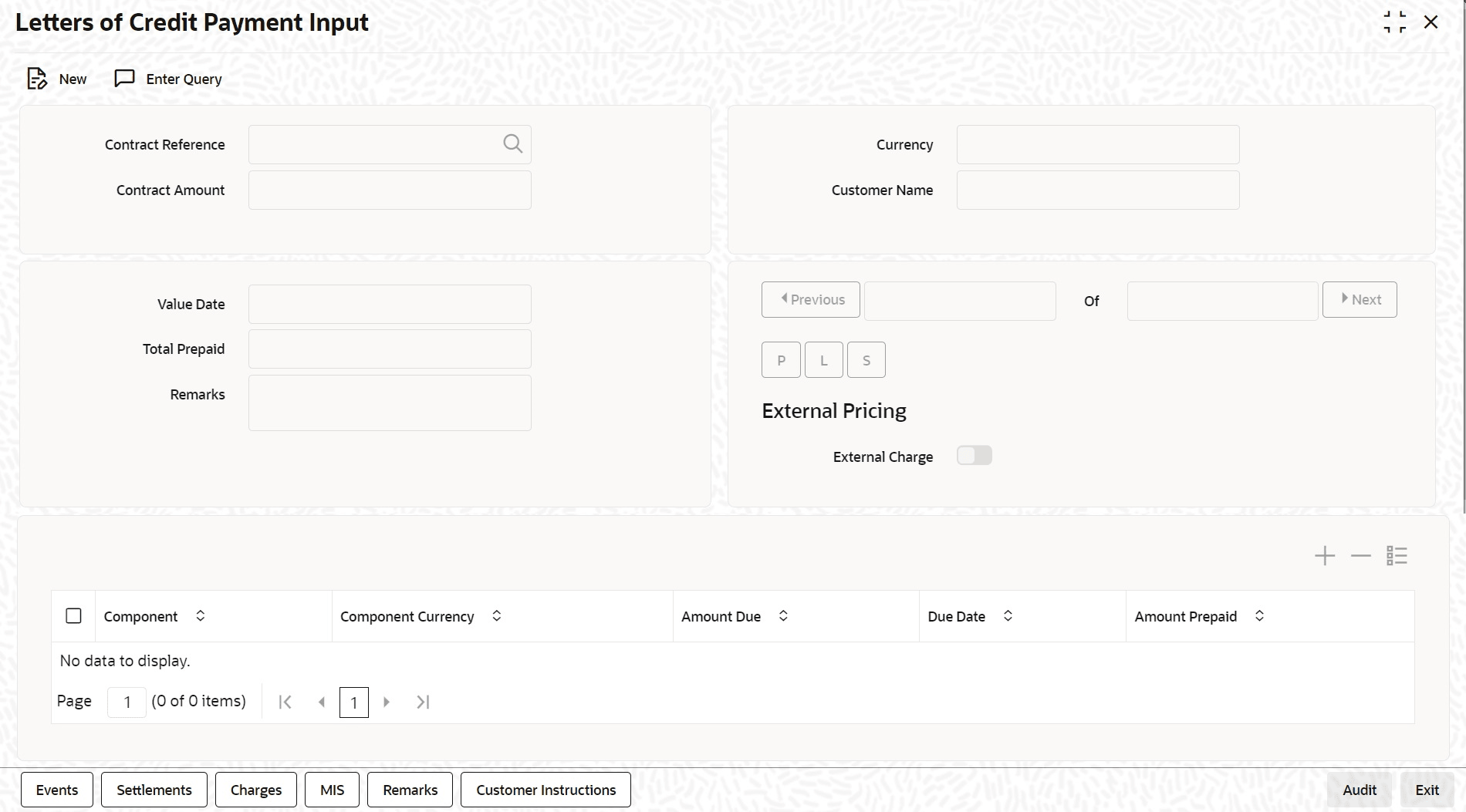Focus the Value Date field
1466x812 pixels.
point(390,304)
